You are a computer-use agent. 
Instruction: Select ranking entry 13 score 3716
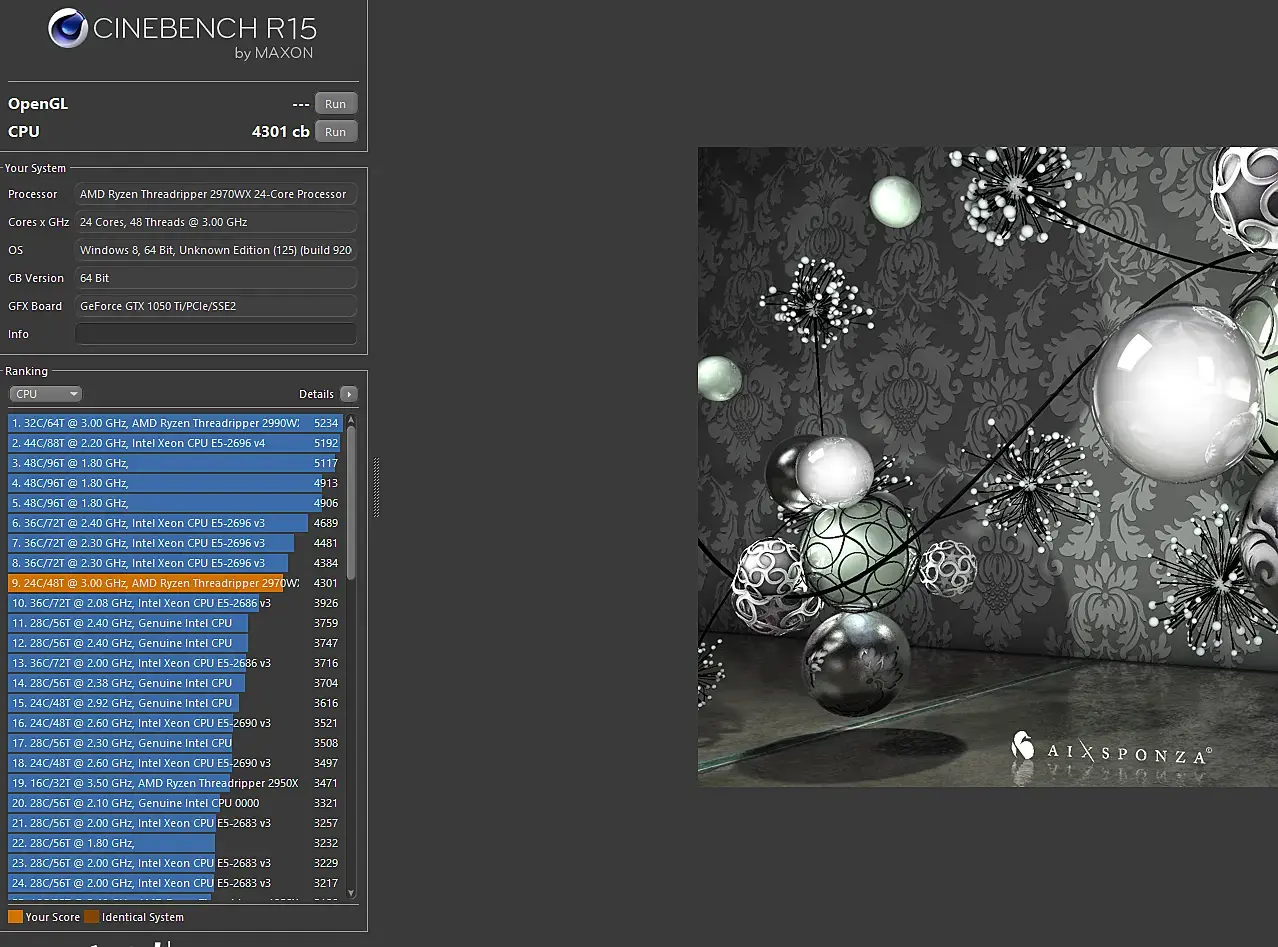tap(176, 663)
